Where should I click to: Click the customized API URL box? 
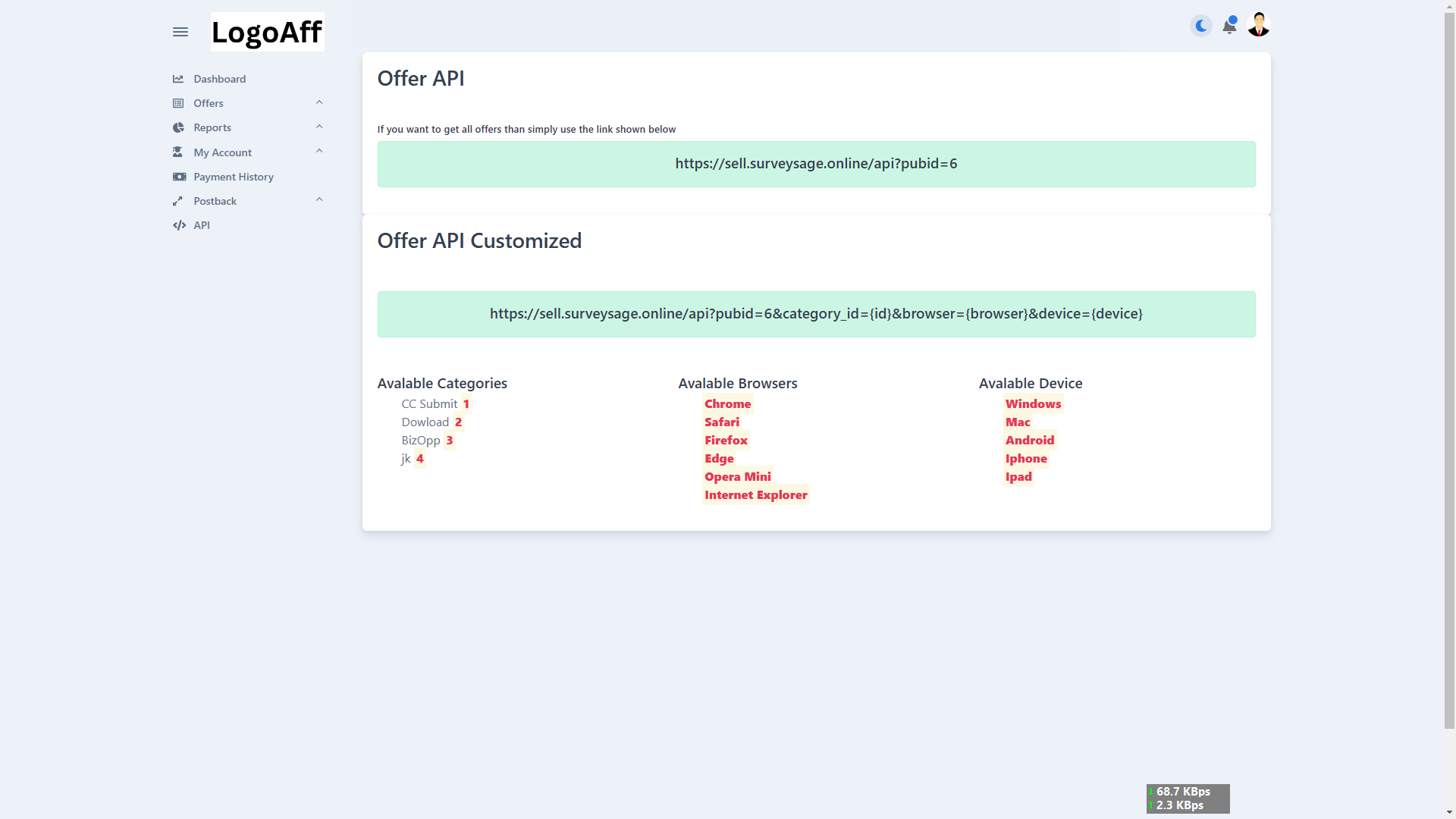tap(816, 314)
